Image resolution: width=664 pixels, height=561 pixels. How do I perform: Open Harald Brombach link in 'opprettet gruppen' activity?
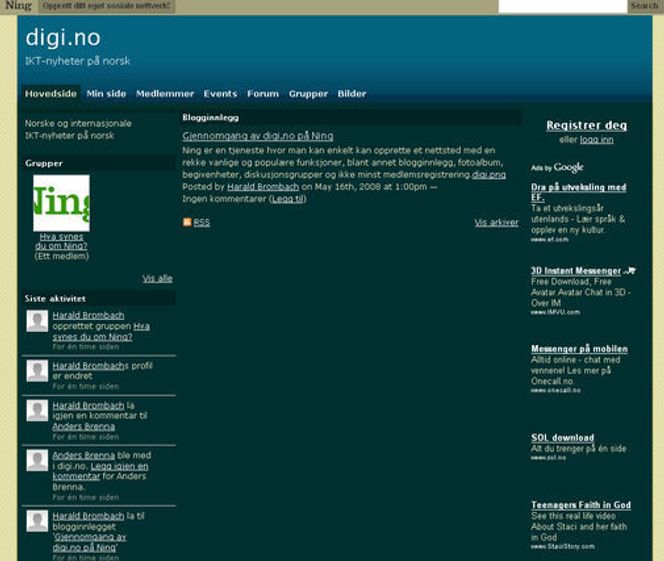89,315
